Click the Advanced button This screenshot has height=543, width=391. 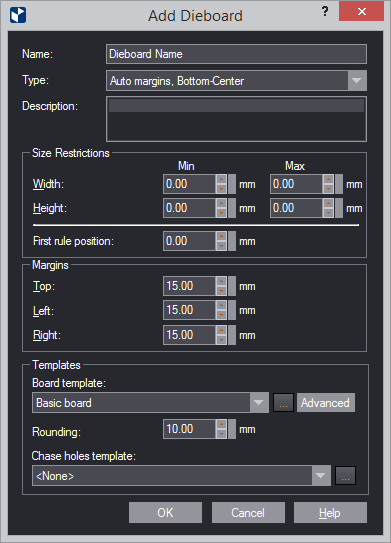(326, 403)
